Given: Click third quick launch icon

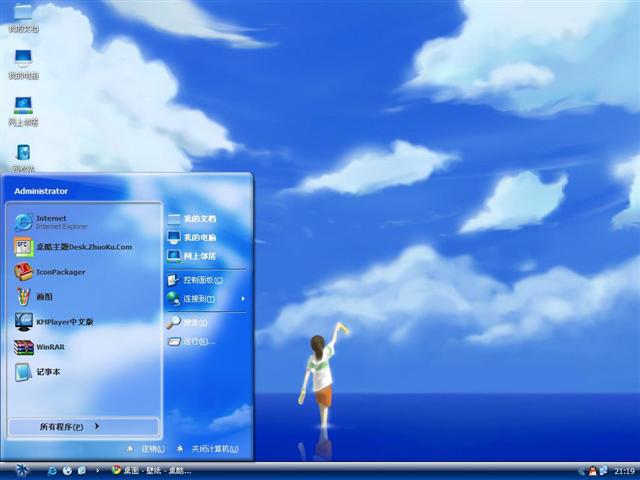Looking at the screenshot, I should (x=82, y=471).
